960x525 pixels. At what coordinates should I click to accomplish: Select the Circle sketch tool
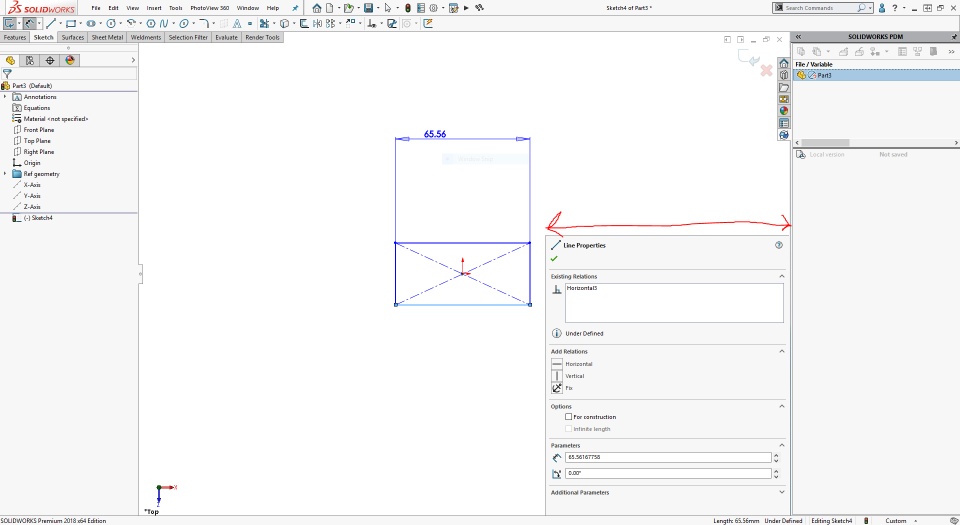(x=111, y=23)
